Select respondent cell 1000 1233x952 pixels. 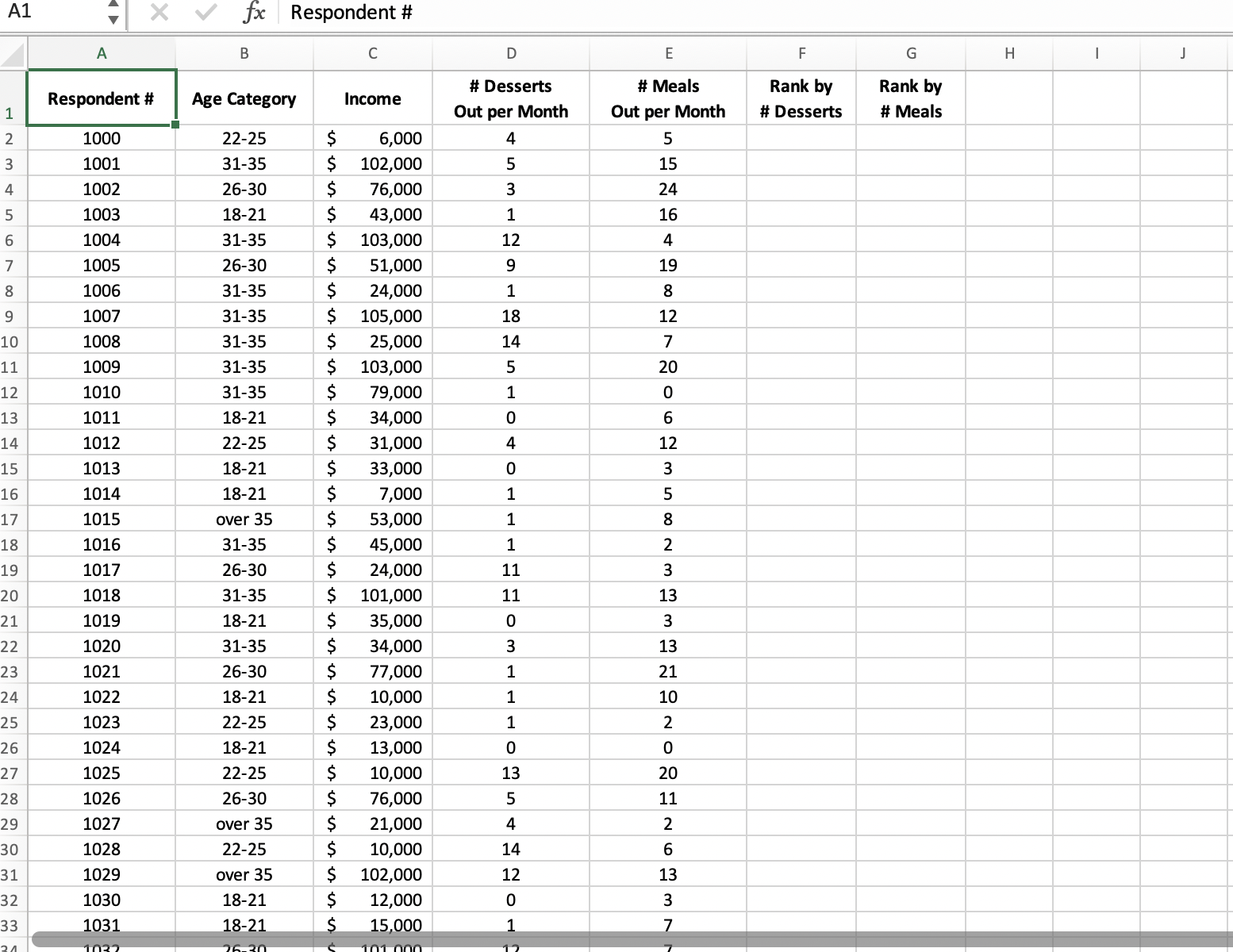click(x=102, y=139)
